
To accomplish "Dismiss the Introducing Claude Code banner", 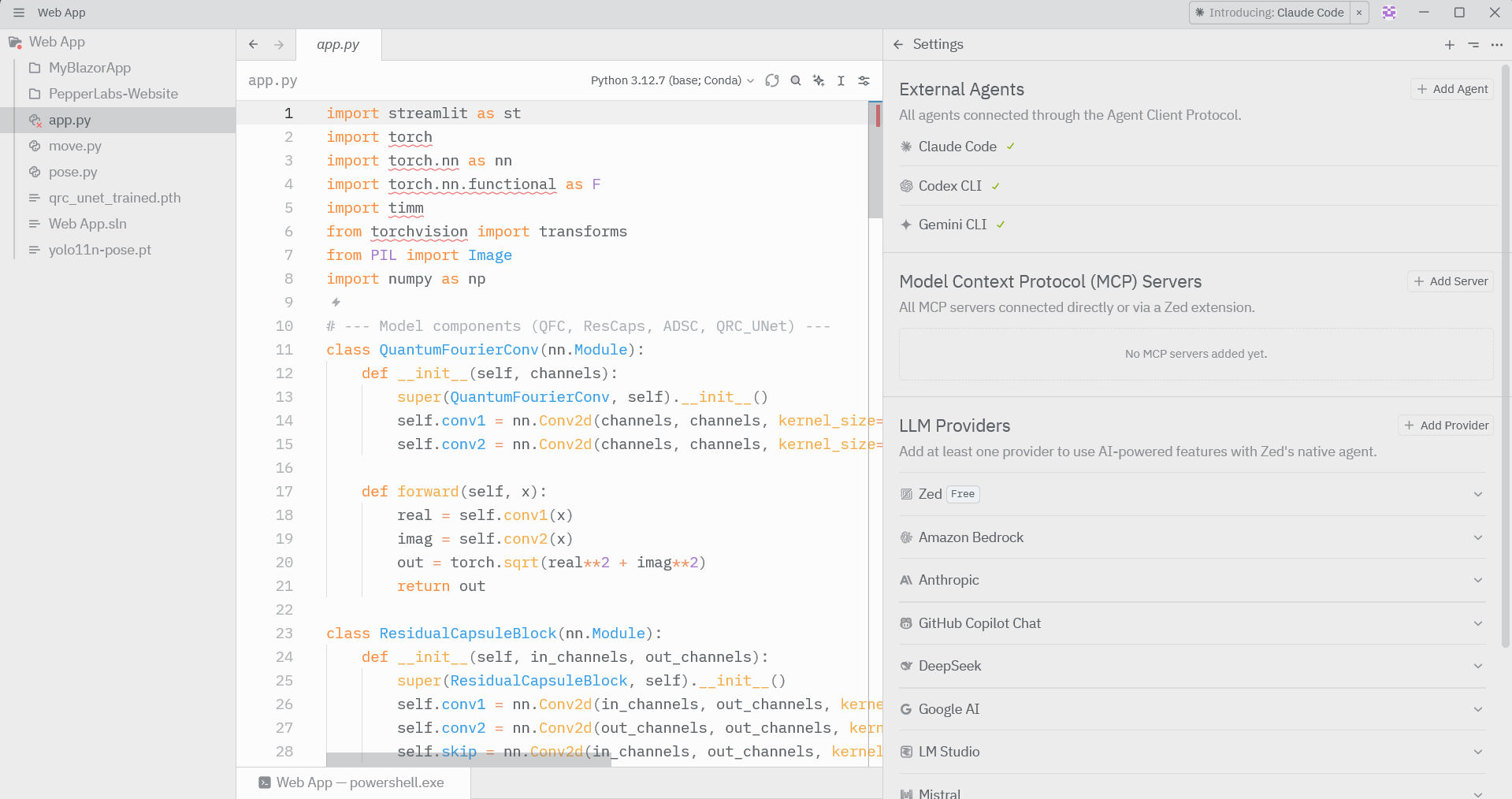I will pyautogui.click(x=1359, y=13).
